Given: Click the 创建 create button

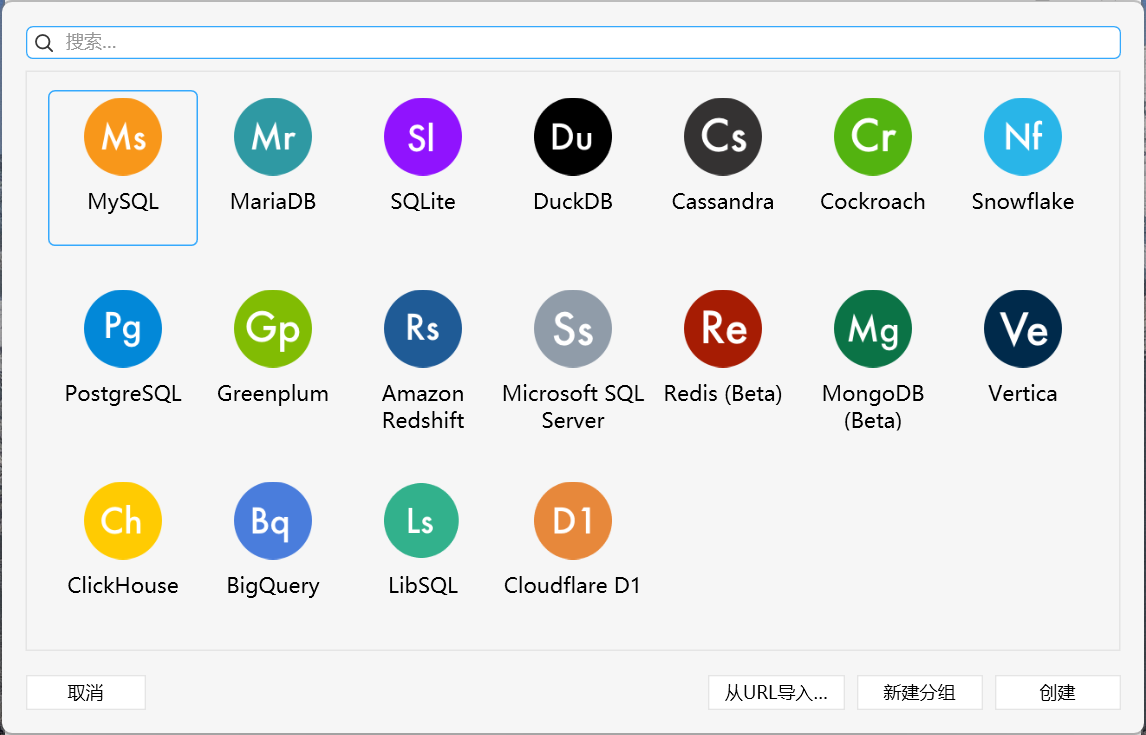Looking at the screenshot, I should 1058,693.
